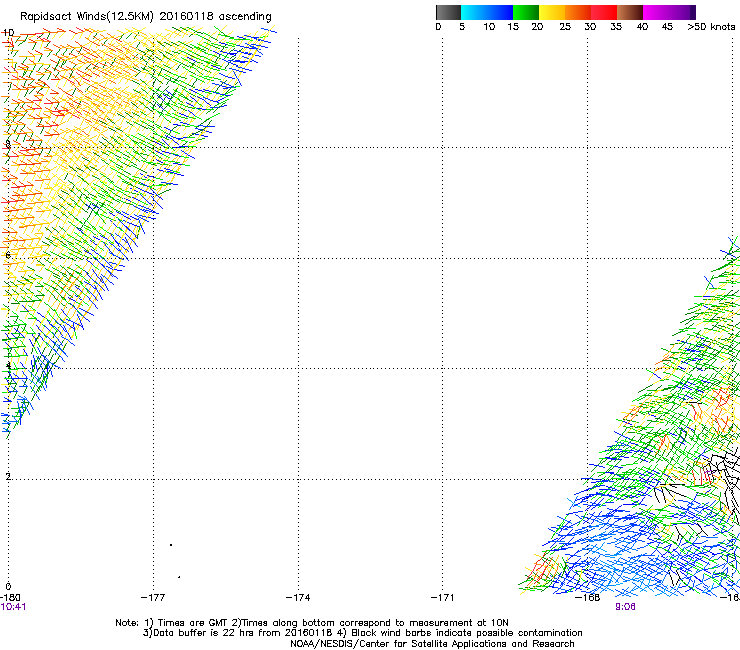Image resolution: width=740 pixels, height=650 pixels.
Task: Click the purple time stamp '10:41'
Action: tap(13, 607)
